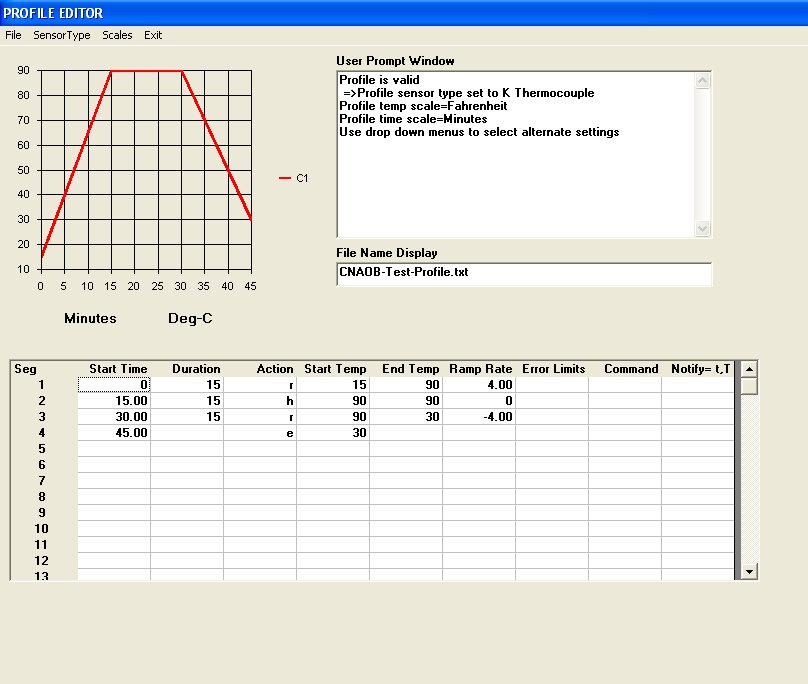Click the table's scroll down arrow
808x684 pixels.
point(748,571)
